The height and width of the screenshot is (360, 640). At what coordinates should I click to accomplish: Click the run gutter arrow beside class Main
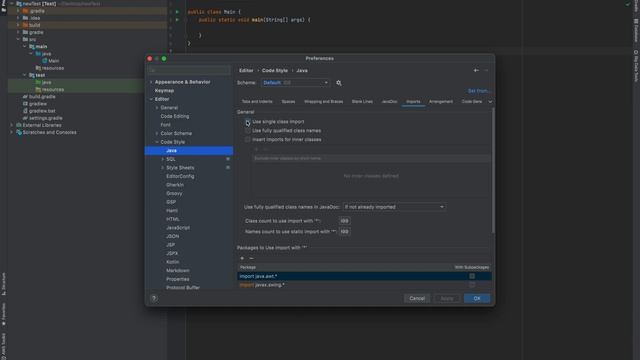point(177,12)
